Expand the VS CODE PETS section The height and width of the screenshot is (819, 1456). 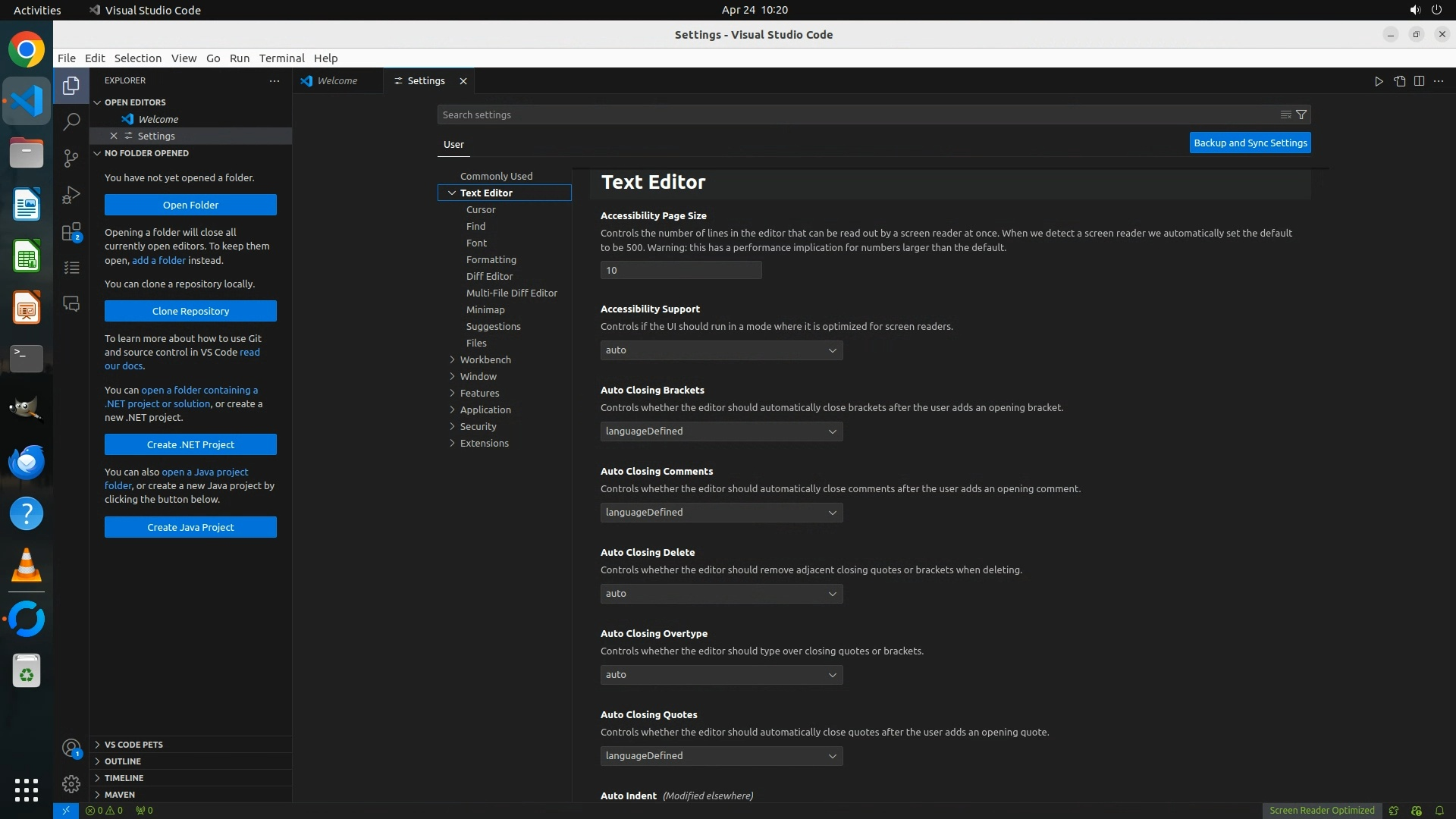133,745
